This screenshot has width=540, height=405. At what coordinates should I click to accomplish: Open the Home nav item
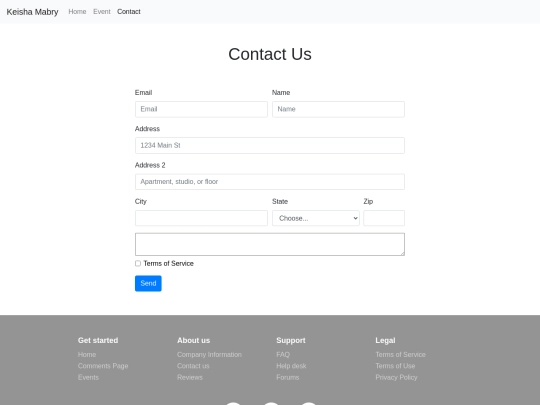tap(77, 12)
